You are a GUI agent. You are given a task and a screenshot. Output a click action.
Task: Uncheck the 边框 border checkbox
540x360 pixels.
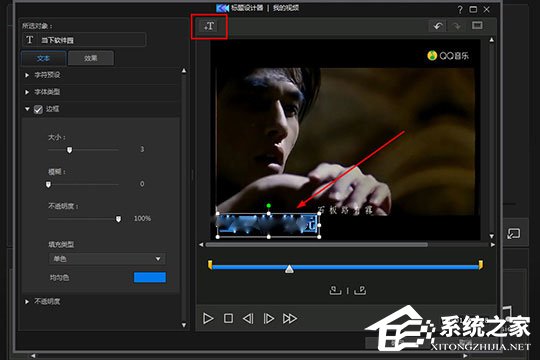[x=38, y=110]
